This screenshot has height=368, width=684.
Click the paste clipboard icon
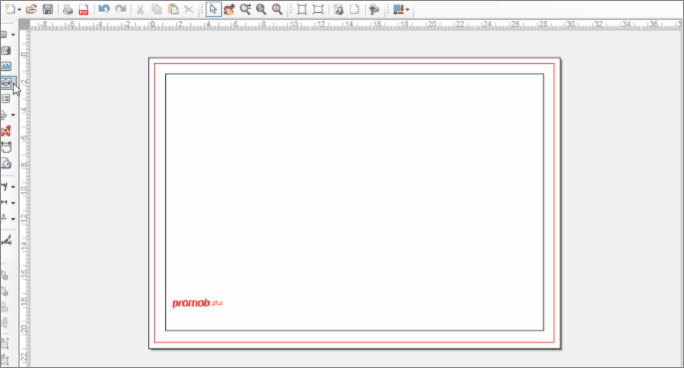pyautogui.click(x=173, y=9)
